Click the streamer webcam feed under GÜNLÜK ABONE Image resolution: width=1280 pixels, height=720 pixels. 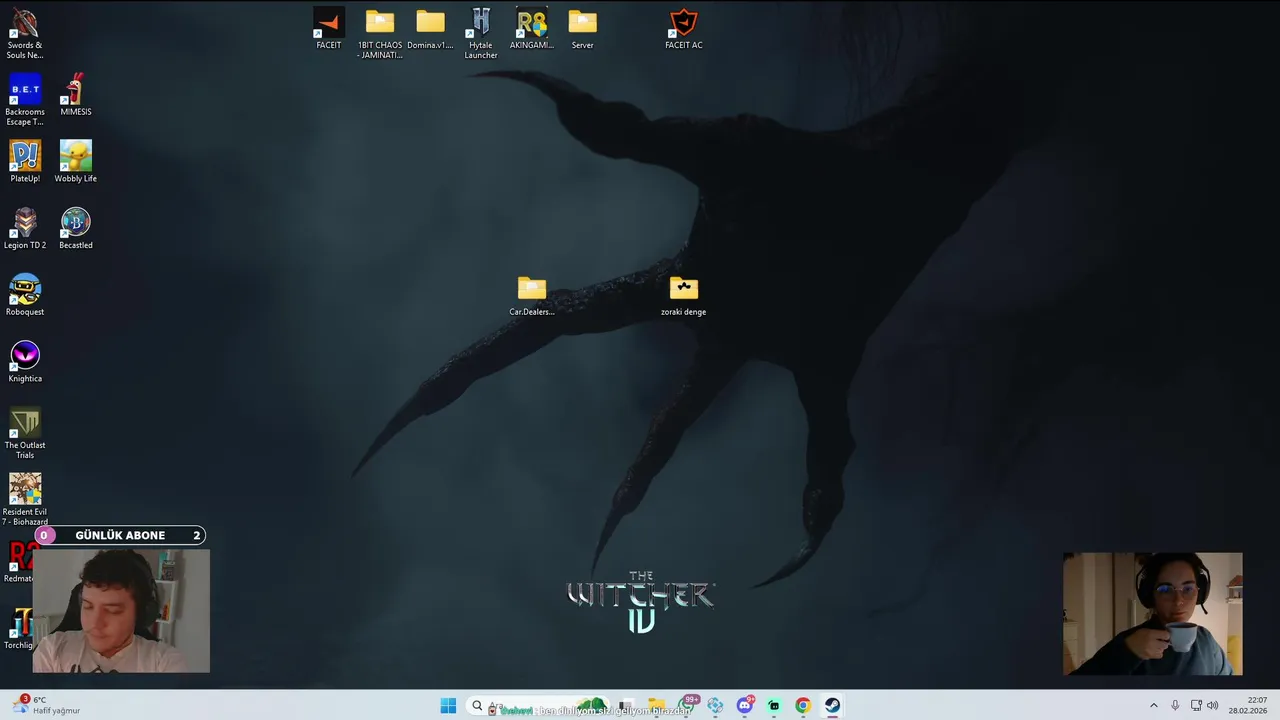pyautogui.click(x=122, y=610)
